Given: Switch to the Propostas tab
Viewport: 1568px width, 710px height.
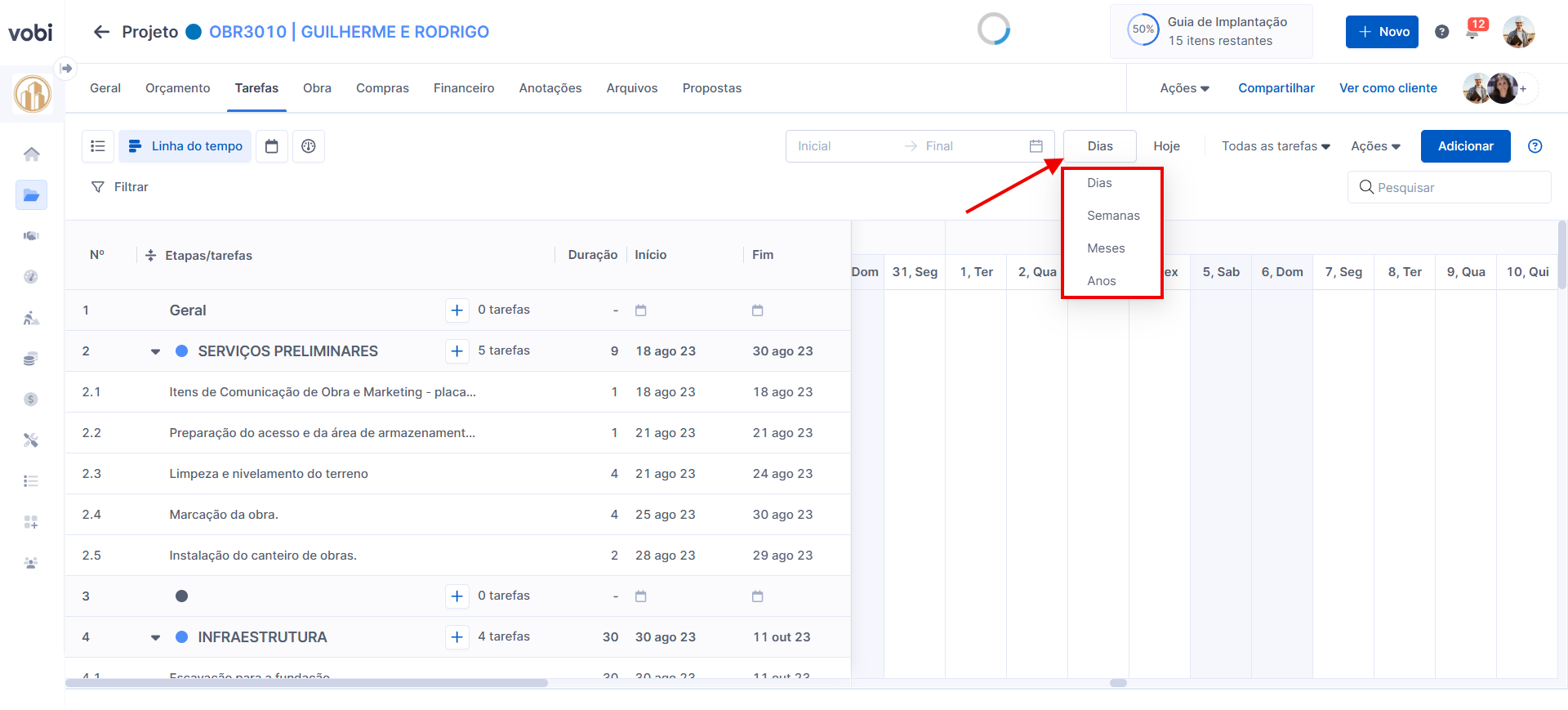Looking at the screenshot, I should [x=712, y=88].
